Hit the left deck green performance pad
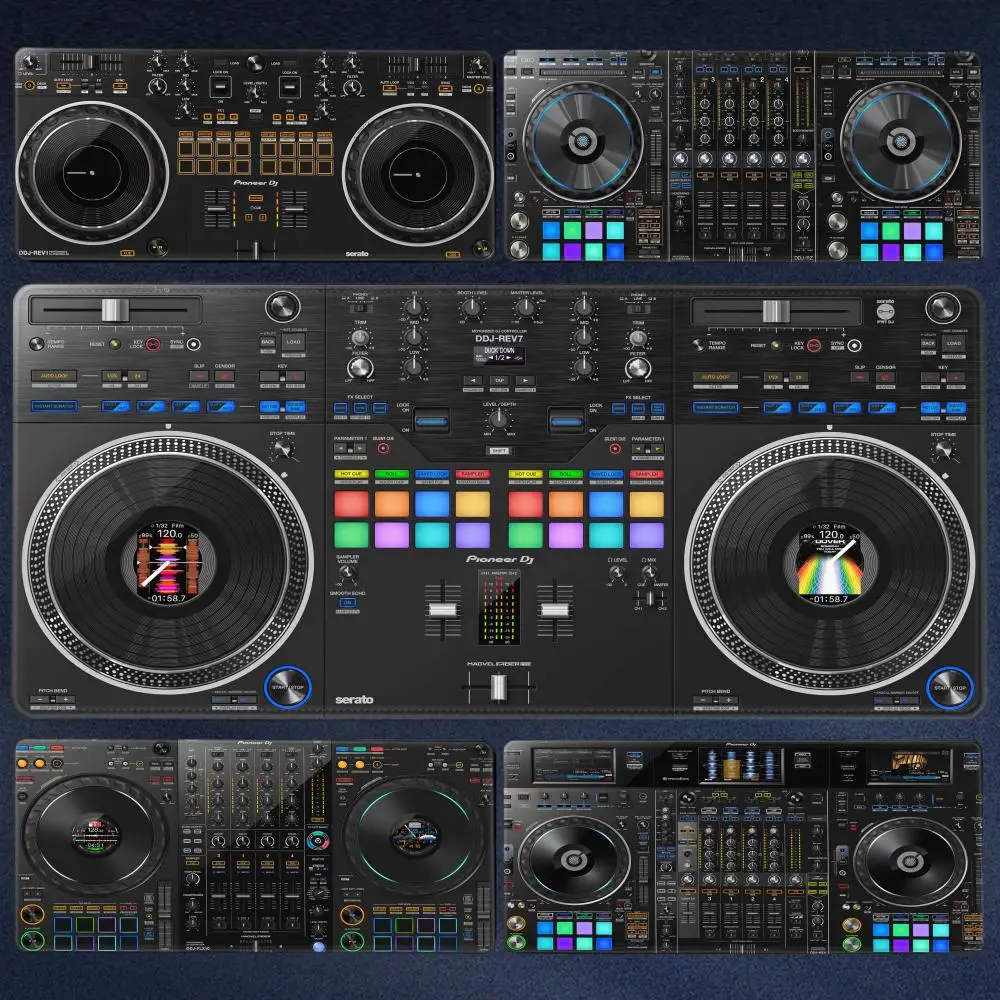Screen dimensions: 1000x1000 coord(351,535)
